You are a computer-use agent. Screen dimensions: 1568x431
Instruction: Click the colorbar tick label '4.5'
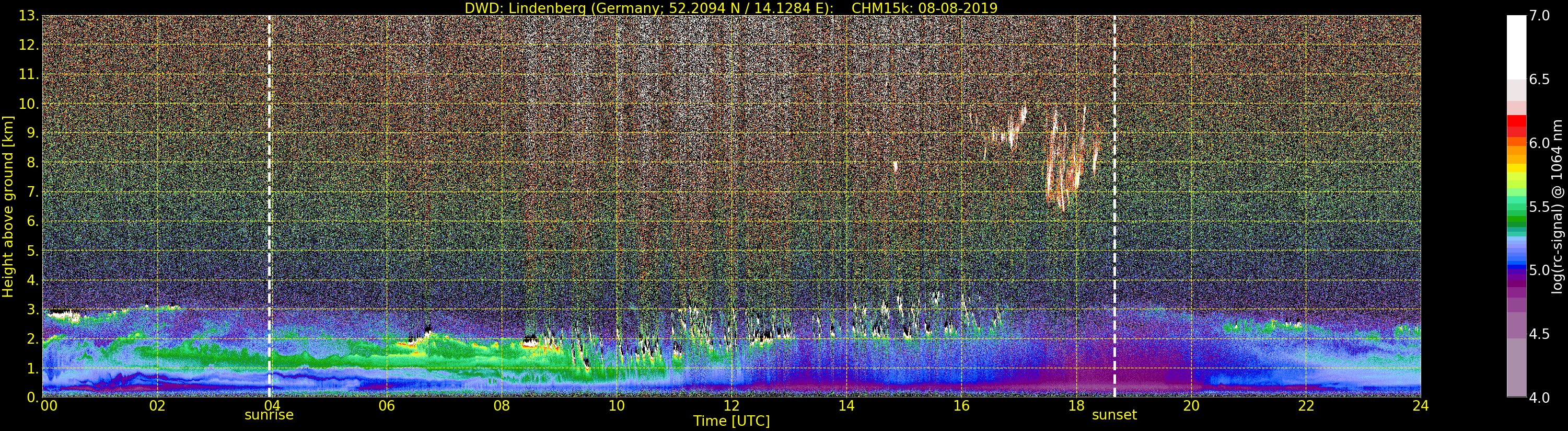coord(1539,334)
